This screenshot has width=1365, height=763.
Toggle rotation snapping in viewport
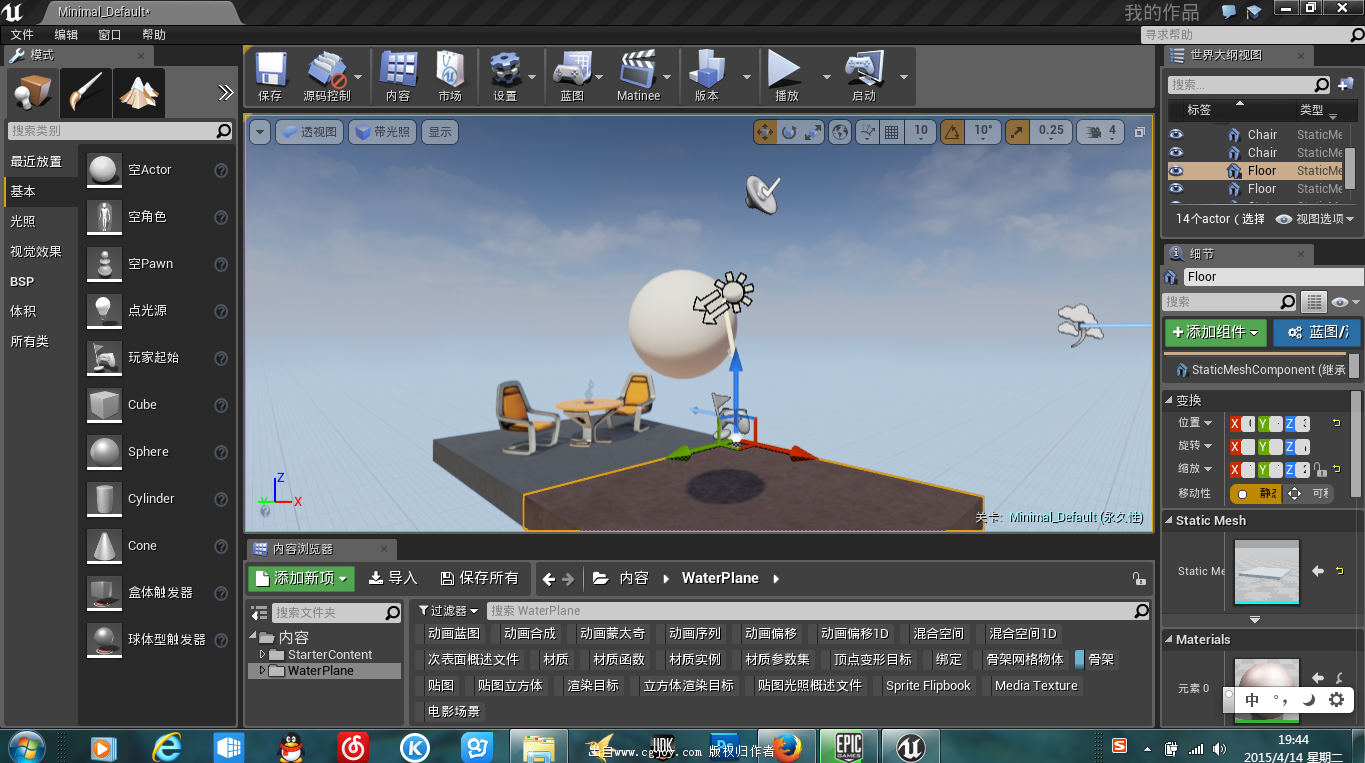coord(952,131)
